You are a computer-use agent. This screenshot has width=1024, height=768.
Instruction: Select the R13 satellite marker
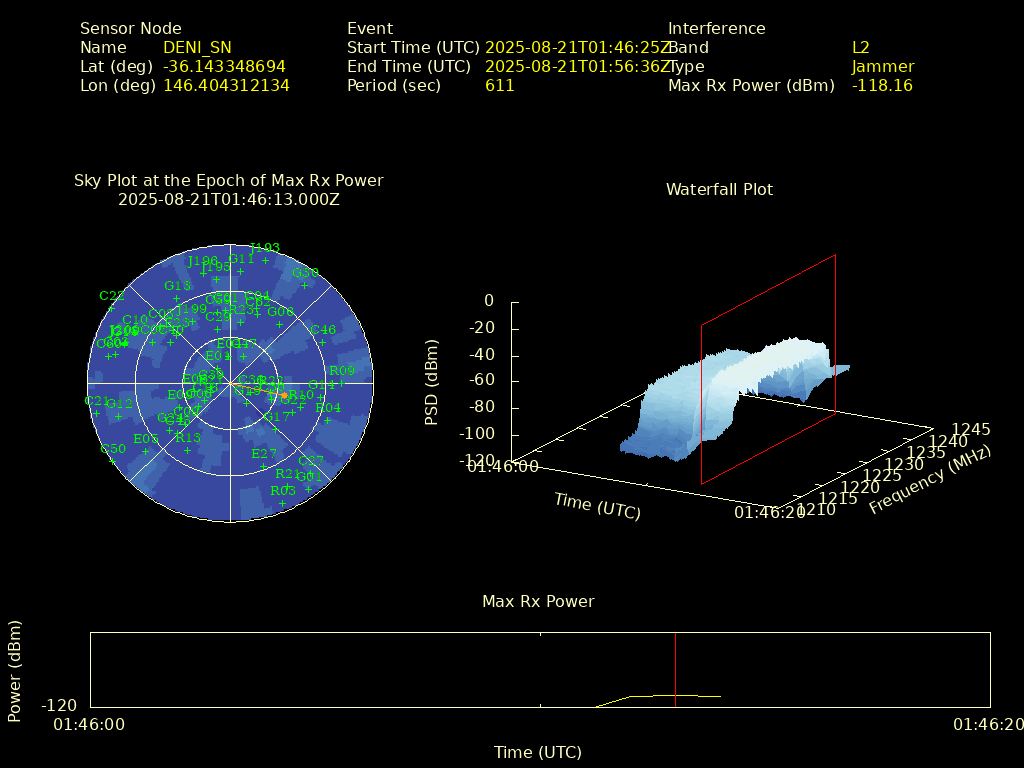click(187, 451)
